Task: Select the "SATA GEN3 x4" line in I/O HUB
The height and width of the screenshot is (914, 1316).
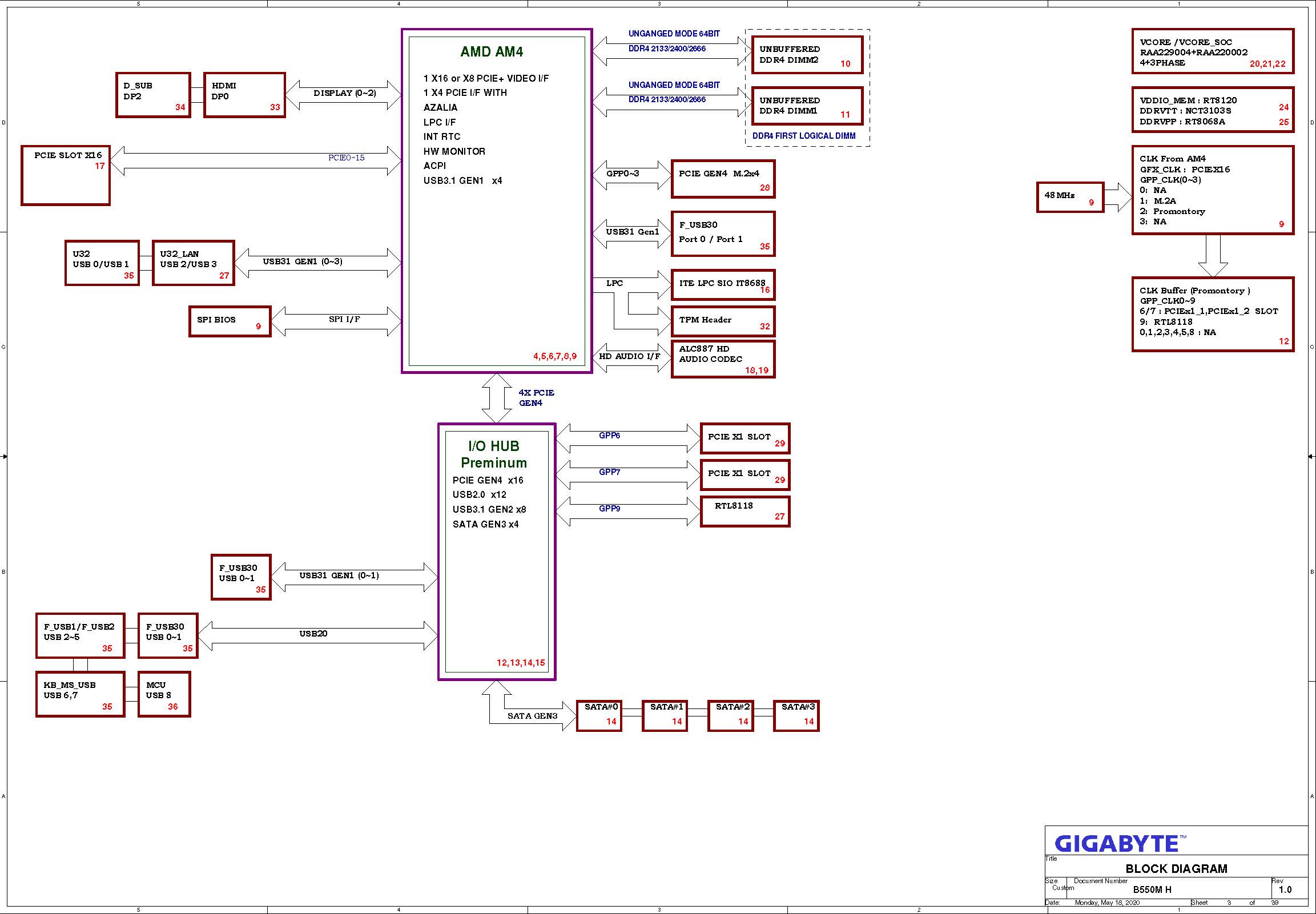Action: click(x=486, y=525)
